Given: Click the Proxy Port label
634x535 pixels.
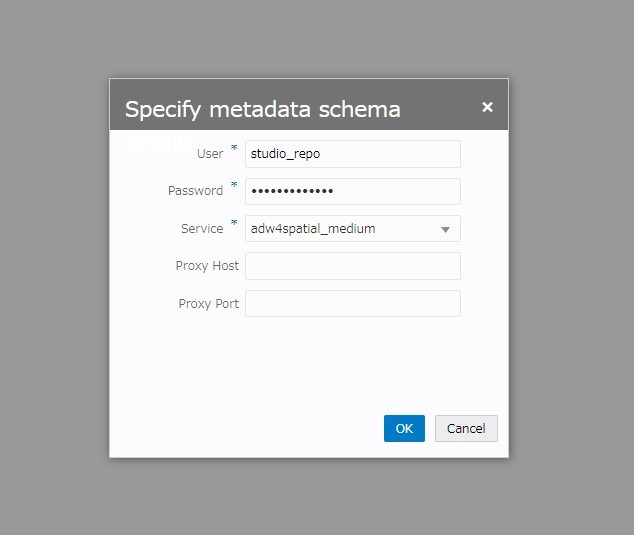Looking at the screenshot, I should 208,304.
